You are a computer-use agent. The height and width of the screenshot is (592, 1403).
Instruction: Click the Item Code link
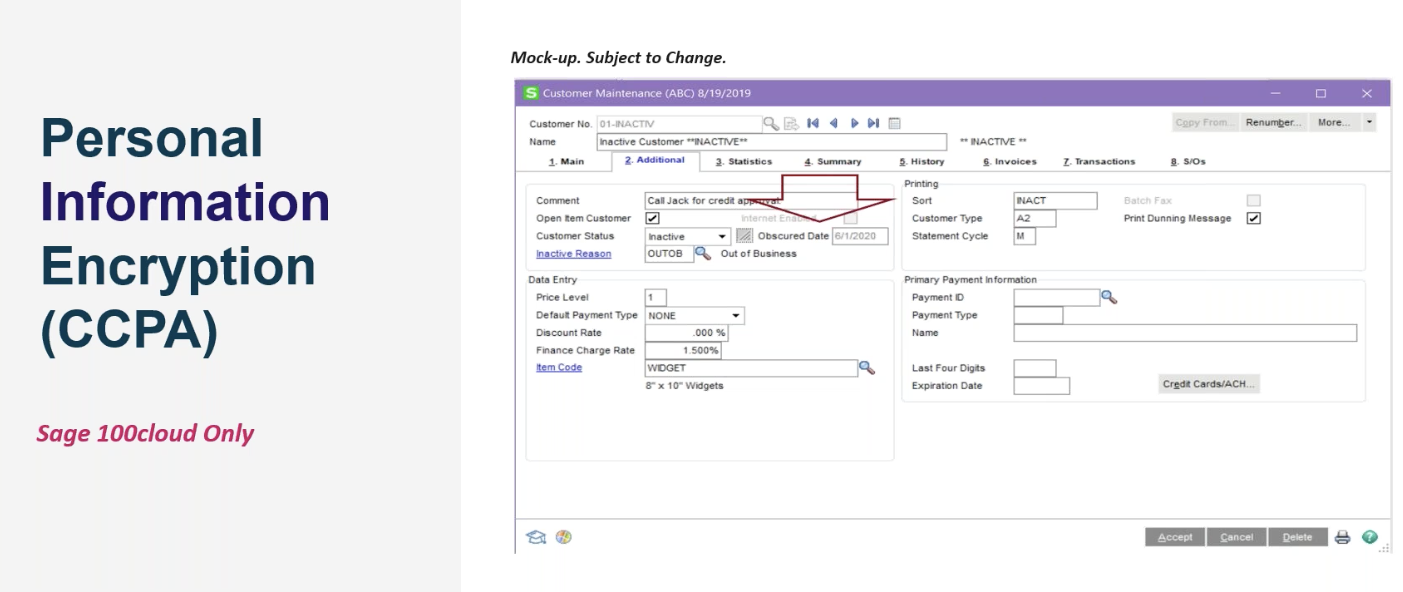click(559, 368)
